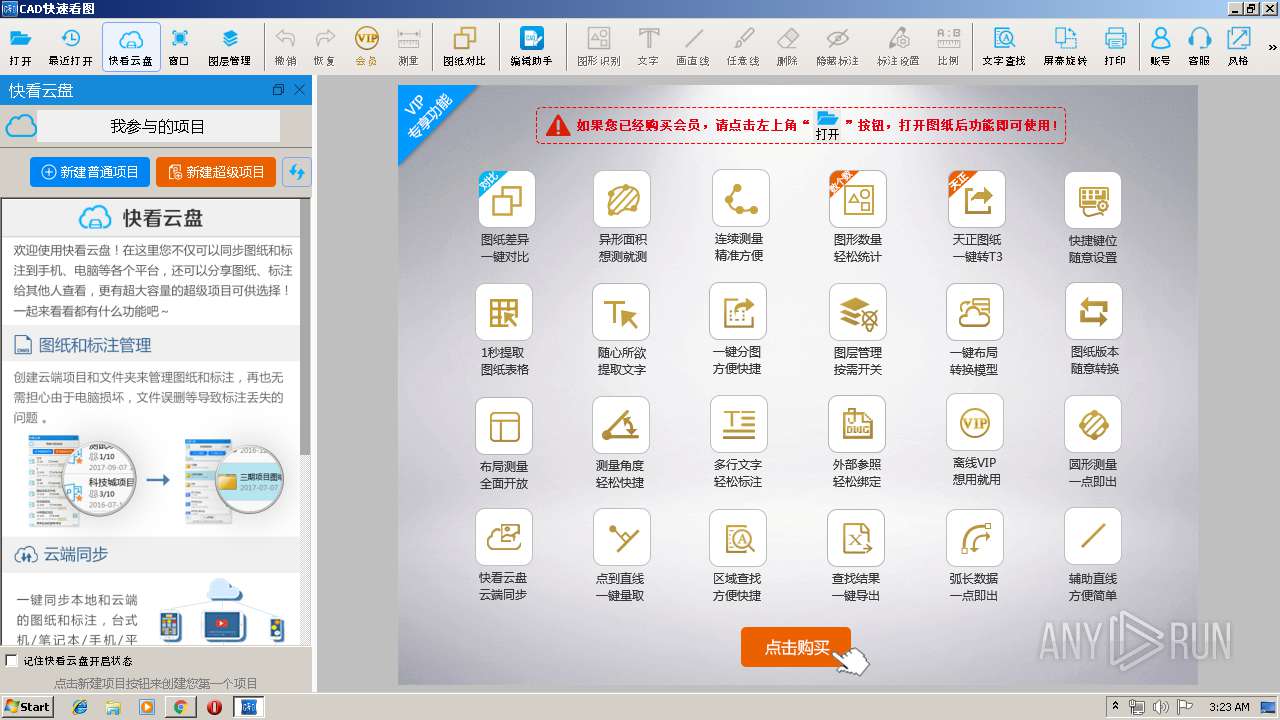Open 标注设置 annotation settings
The height and width of the screenshot is (720, 1280).
click(898, 47)
